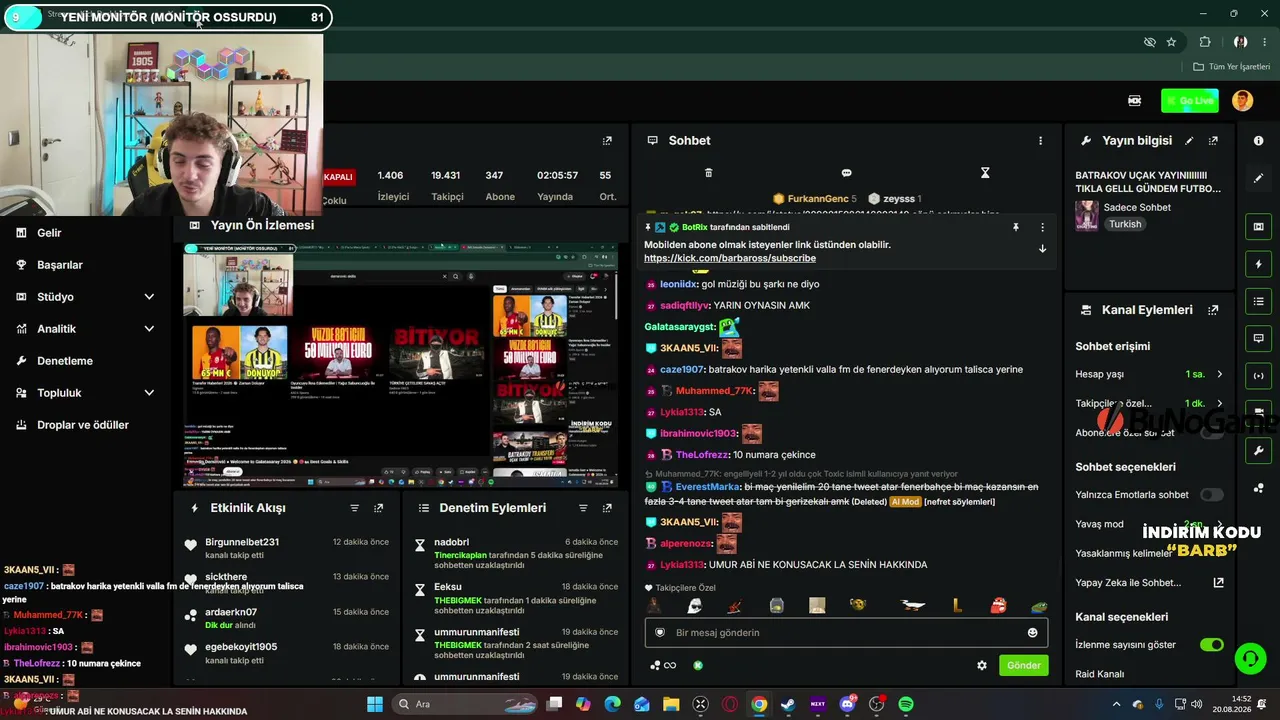The height and width of the screenshot is (720, 1280).
Task: Click the Bir mesaj gönderin input field
Action: point(846,633)
